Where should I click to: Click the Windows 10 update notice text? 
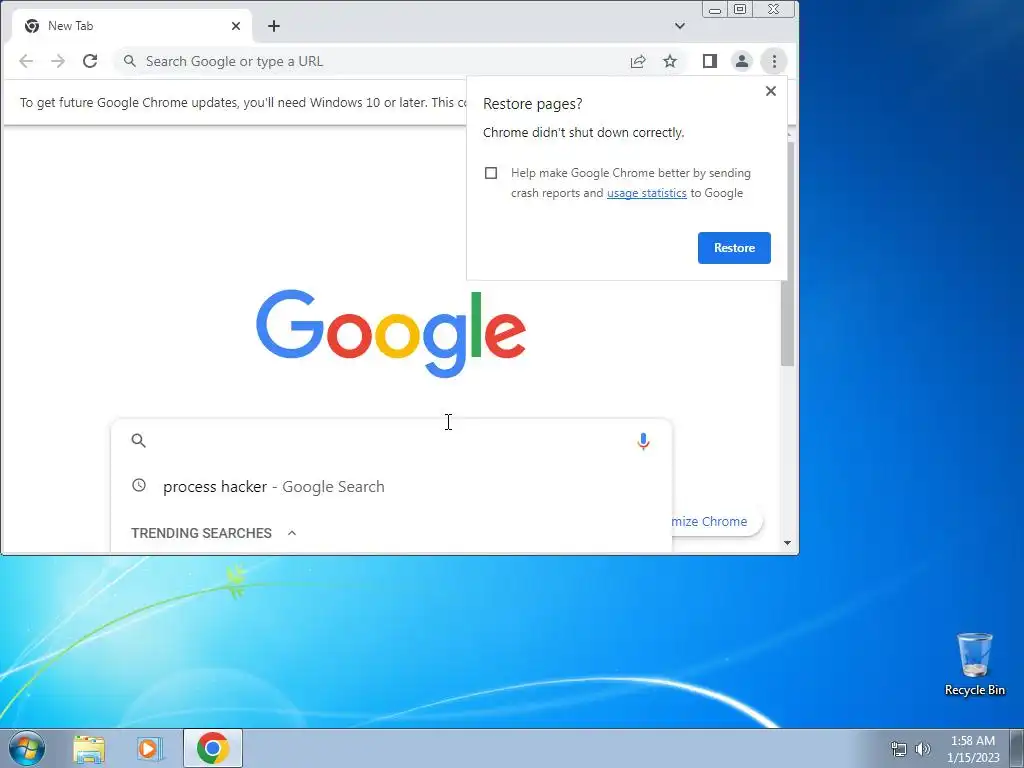pos(243,103)
